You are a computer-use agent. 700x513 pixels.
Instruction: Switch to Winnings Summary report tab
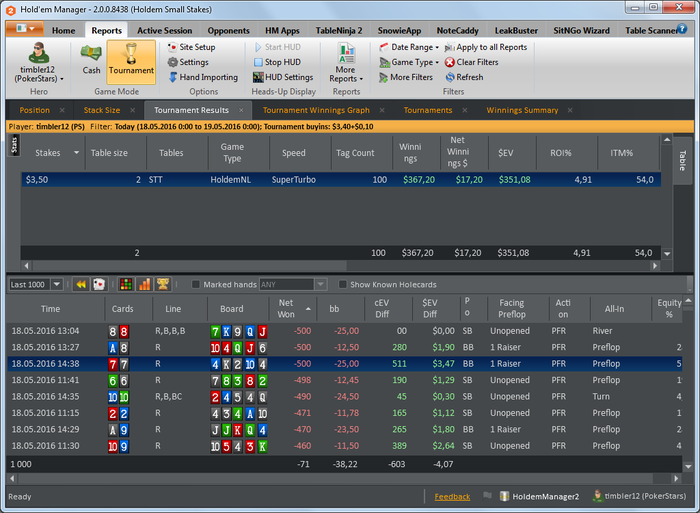coord(522,110)
